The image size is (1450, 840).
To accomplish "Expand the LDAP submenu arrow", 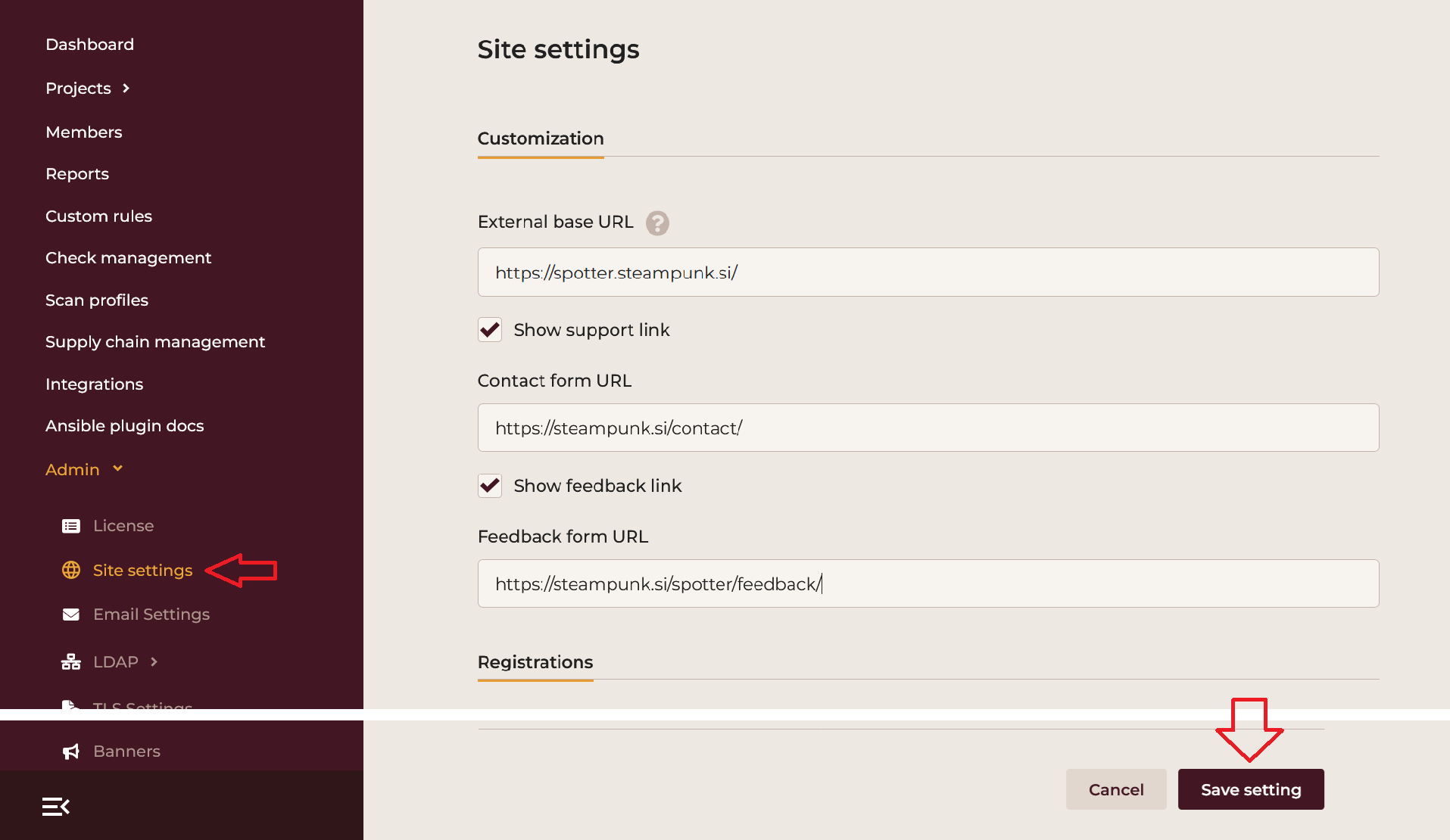I will (x=154, y=662).
